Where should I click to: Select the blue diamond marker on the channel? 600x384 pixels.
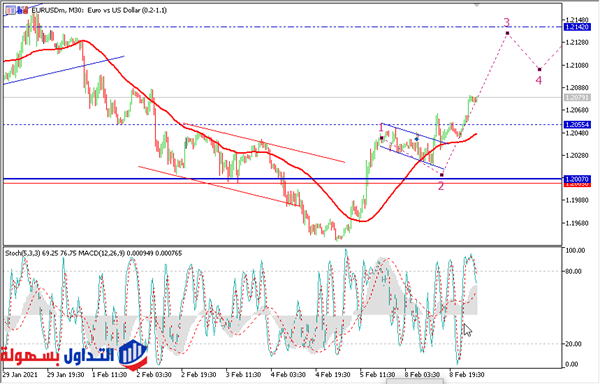click(x=417, y=138)
